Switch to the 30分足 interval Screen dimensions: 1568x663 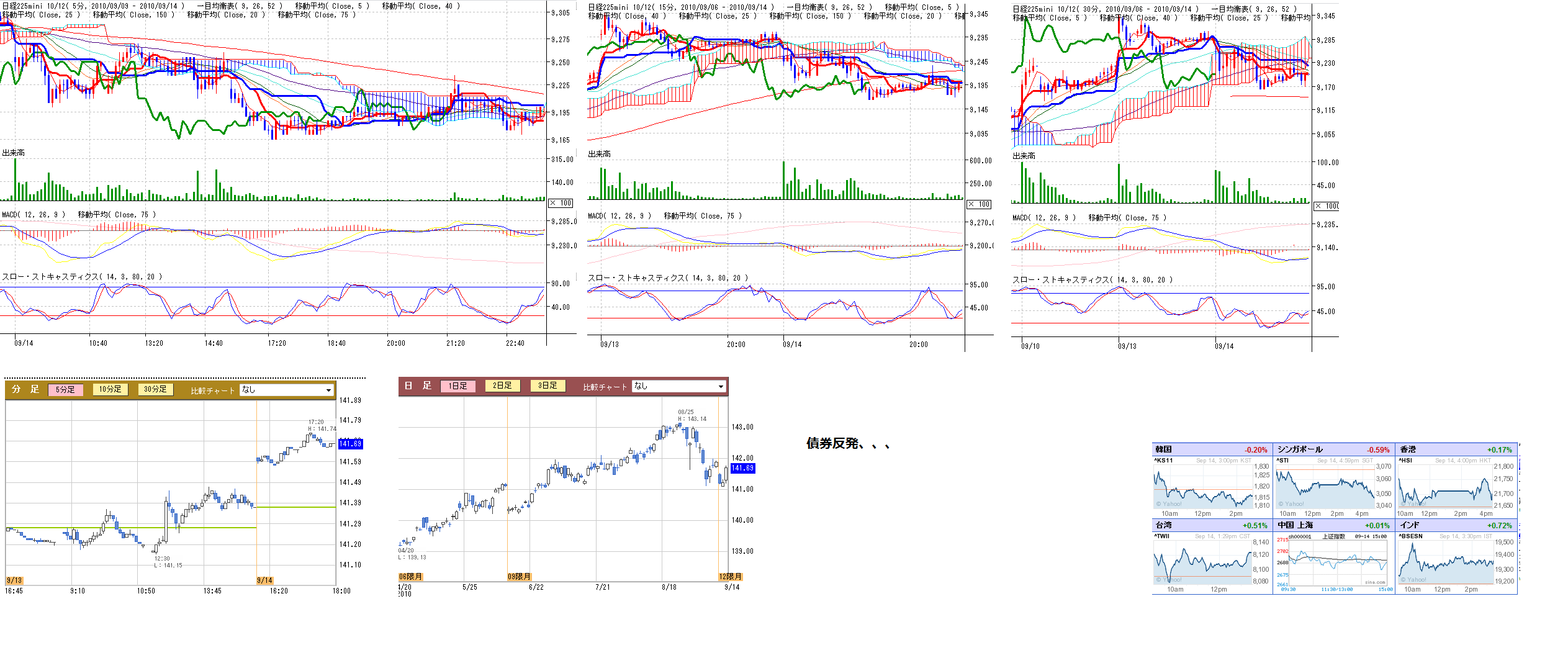pos(155,389)
